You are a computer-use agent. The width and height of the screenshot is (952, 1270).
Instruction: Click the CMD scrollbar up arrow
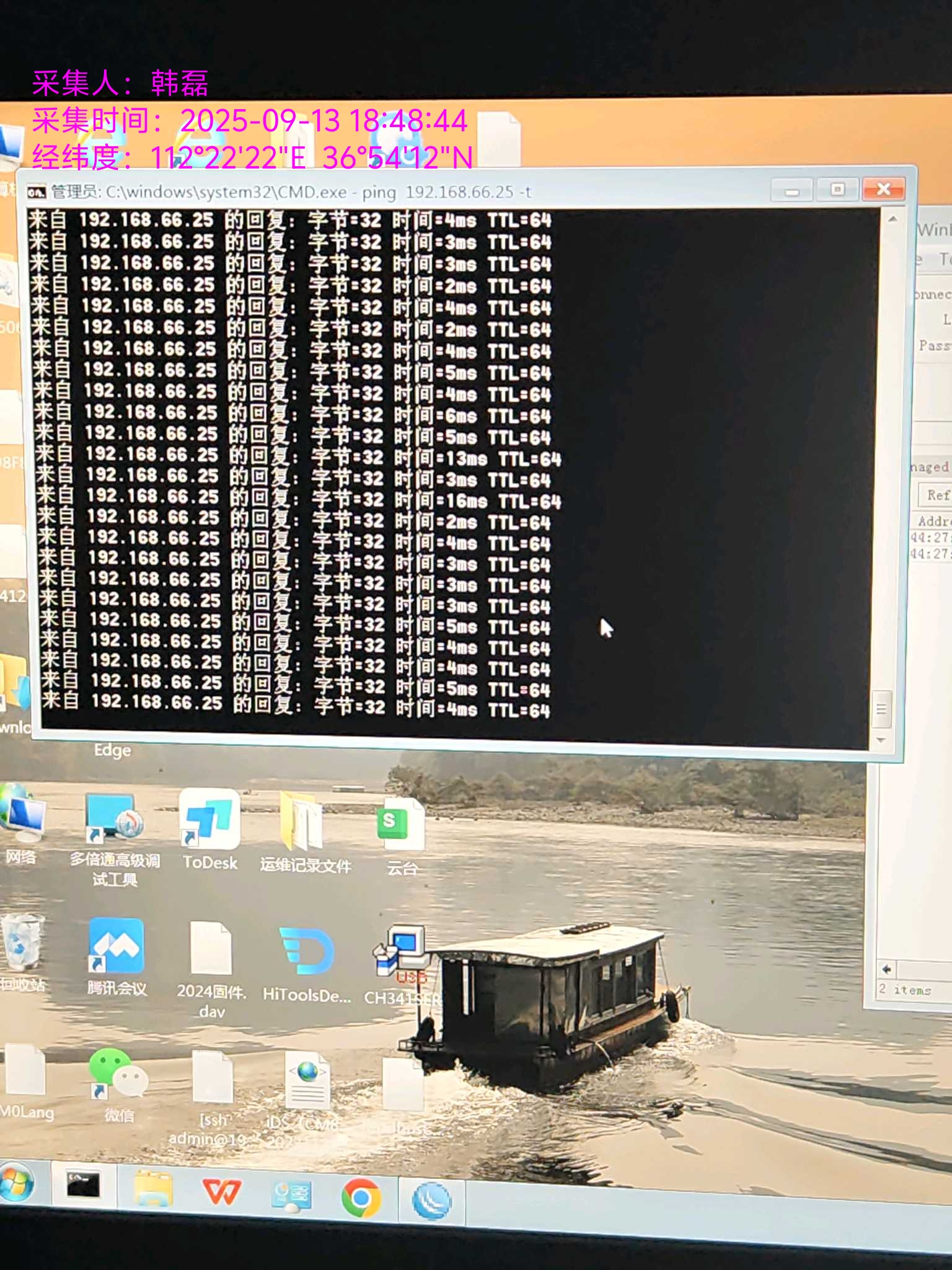coord(892,219)
